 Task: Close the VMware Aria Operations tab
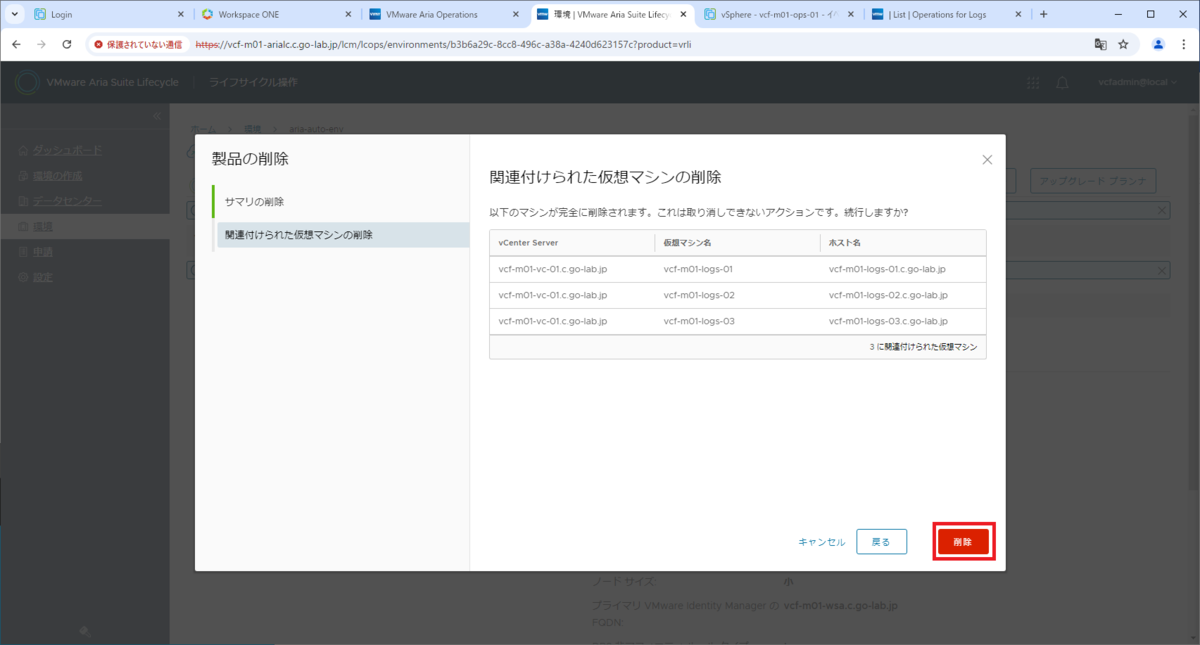515,15
